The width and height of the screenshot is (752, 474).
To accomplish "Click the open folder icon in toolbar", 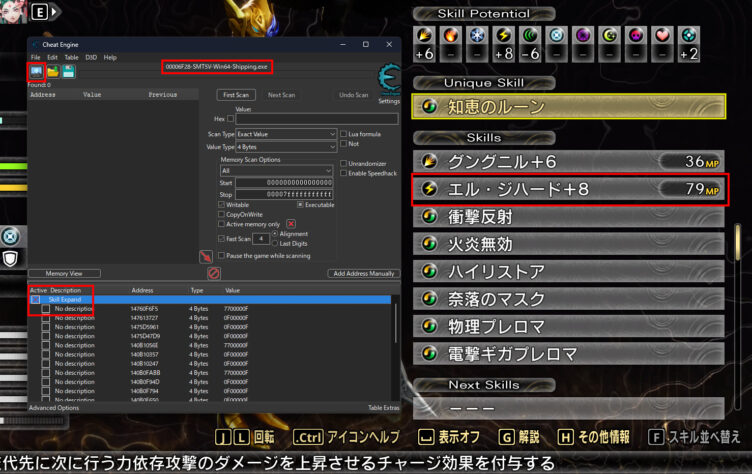I will (52, 71).
